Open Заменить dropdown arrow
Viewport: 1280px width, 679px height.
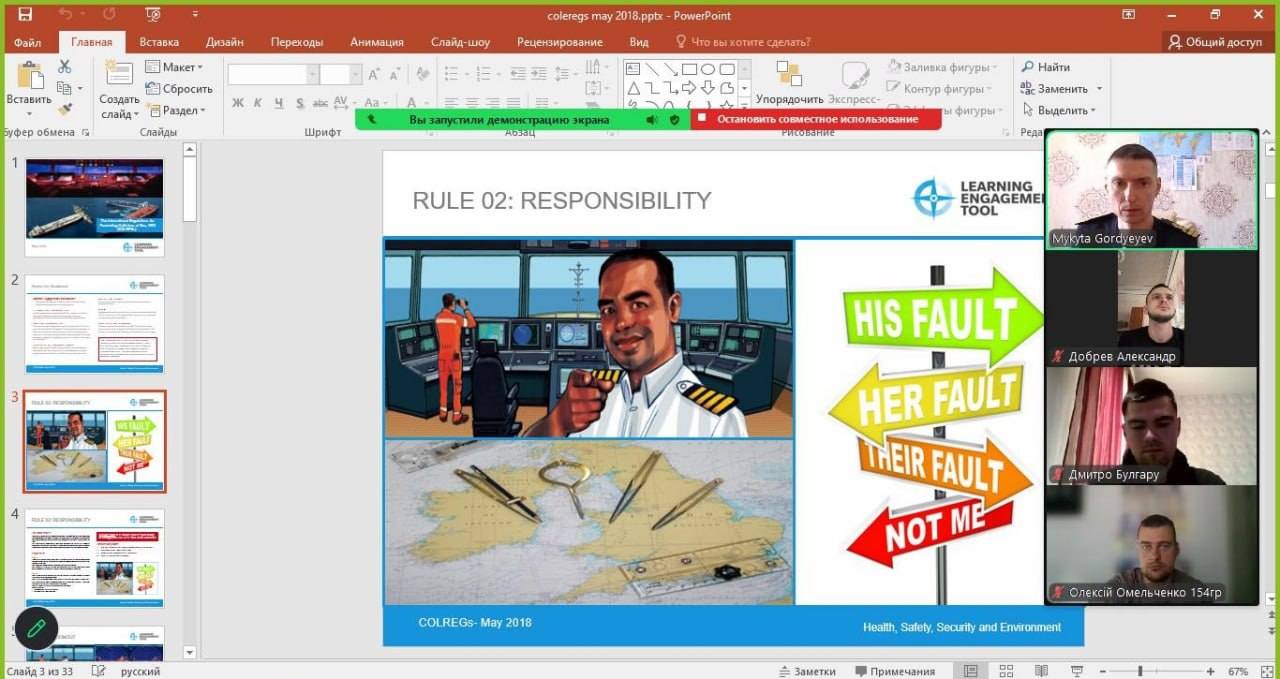point(1099,89)
